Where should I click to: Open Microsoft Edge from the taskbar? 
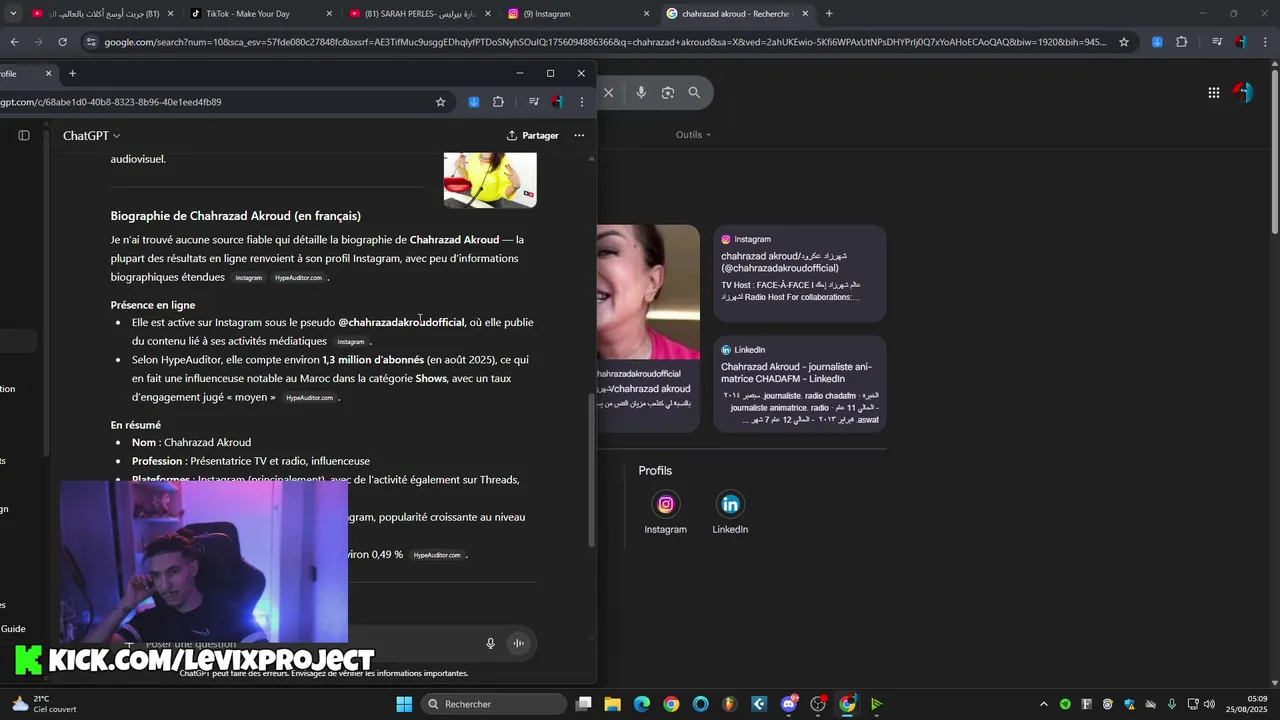point(642,704)
